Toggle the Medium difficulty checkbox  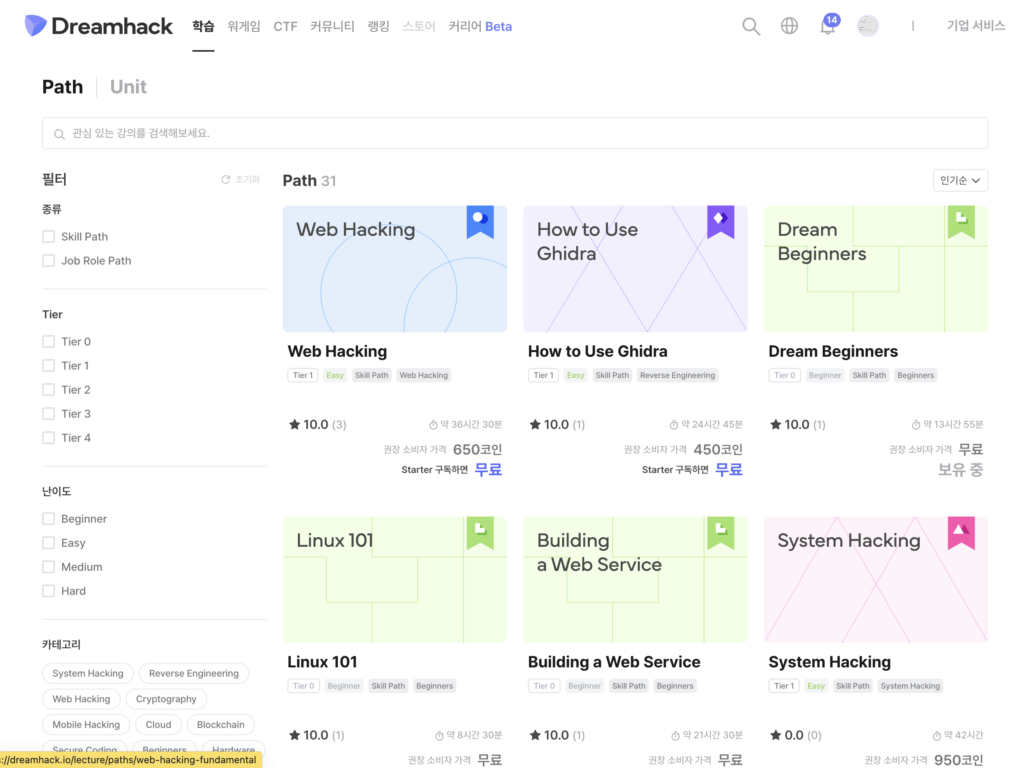tap(48, 567)
